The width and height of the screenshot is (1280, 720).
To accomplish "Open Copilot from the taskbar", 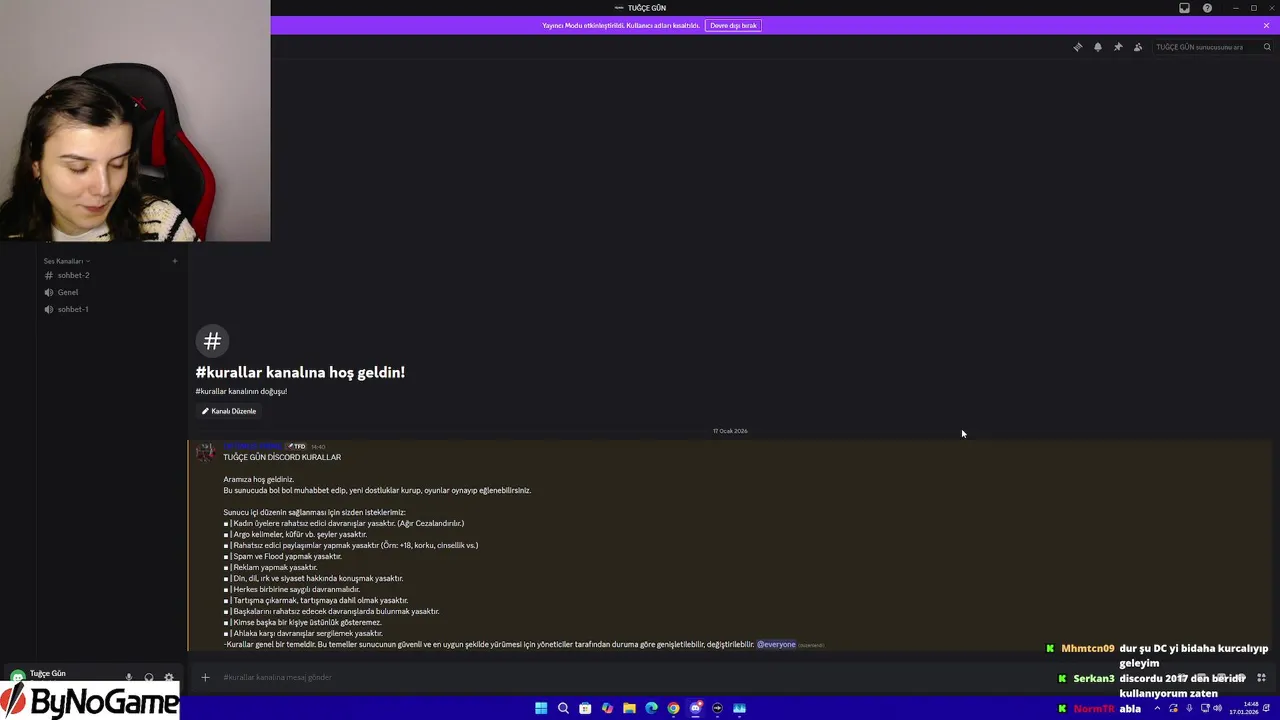I will [x=607, y=708].
